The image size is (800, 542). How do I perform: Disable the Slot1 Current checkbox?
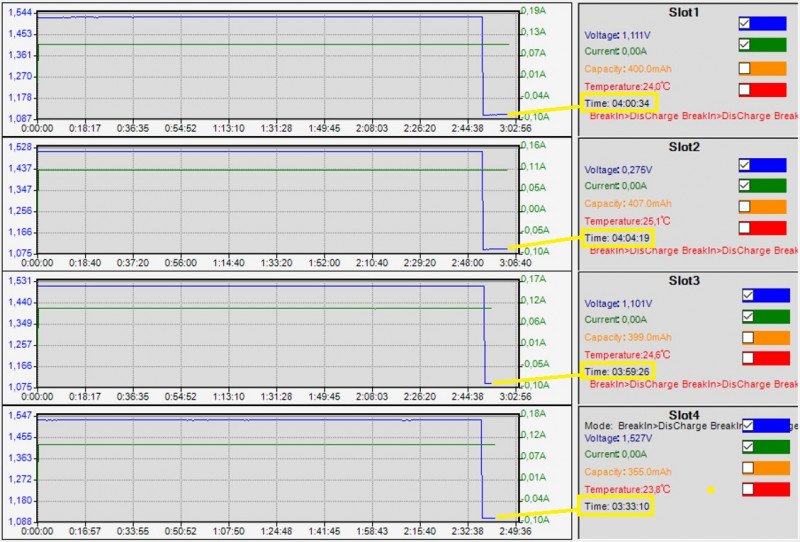tap(745, 45)
